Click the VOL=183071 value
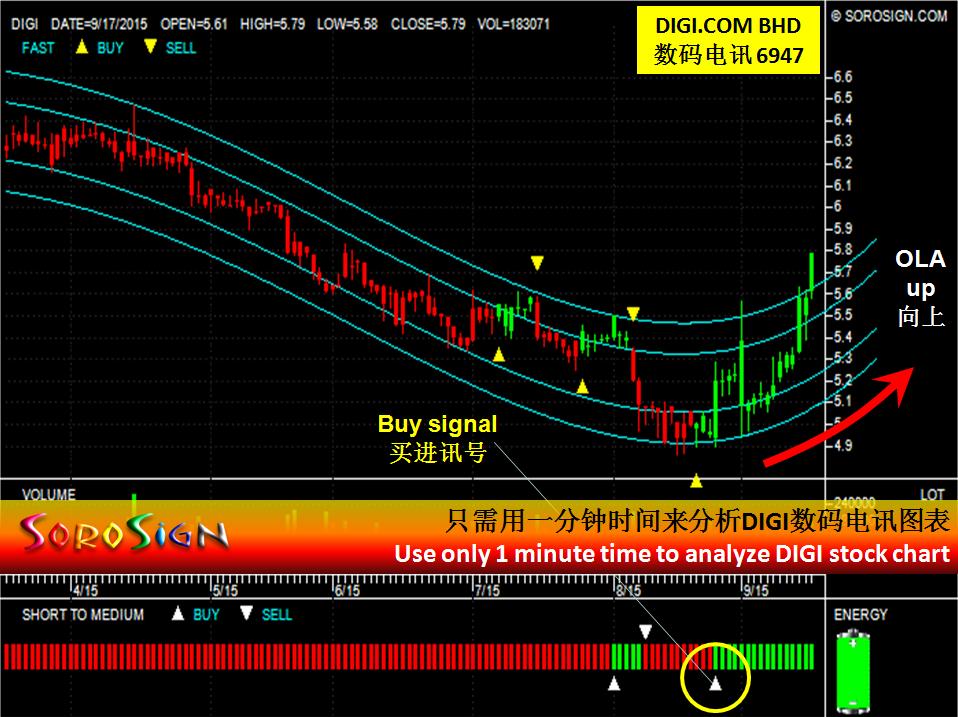The image size is (958, 717). 513,24
